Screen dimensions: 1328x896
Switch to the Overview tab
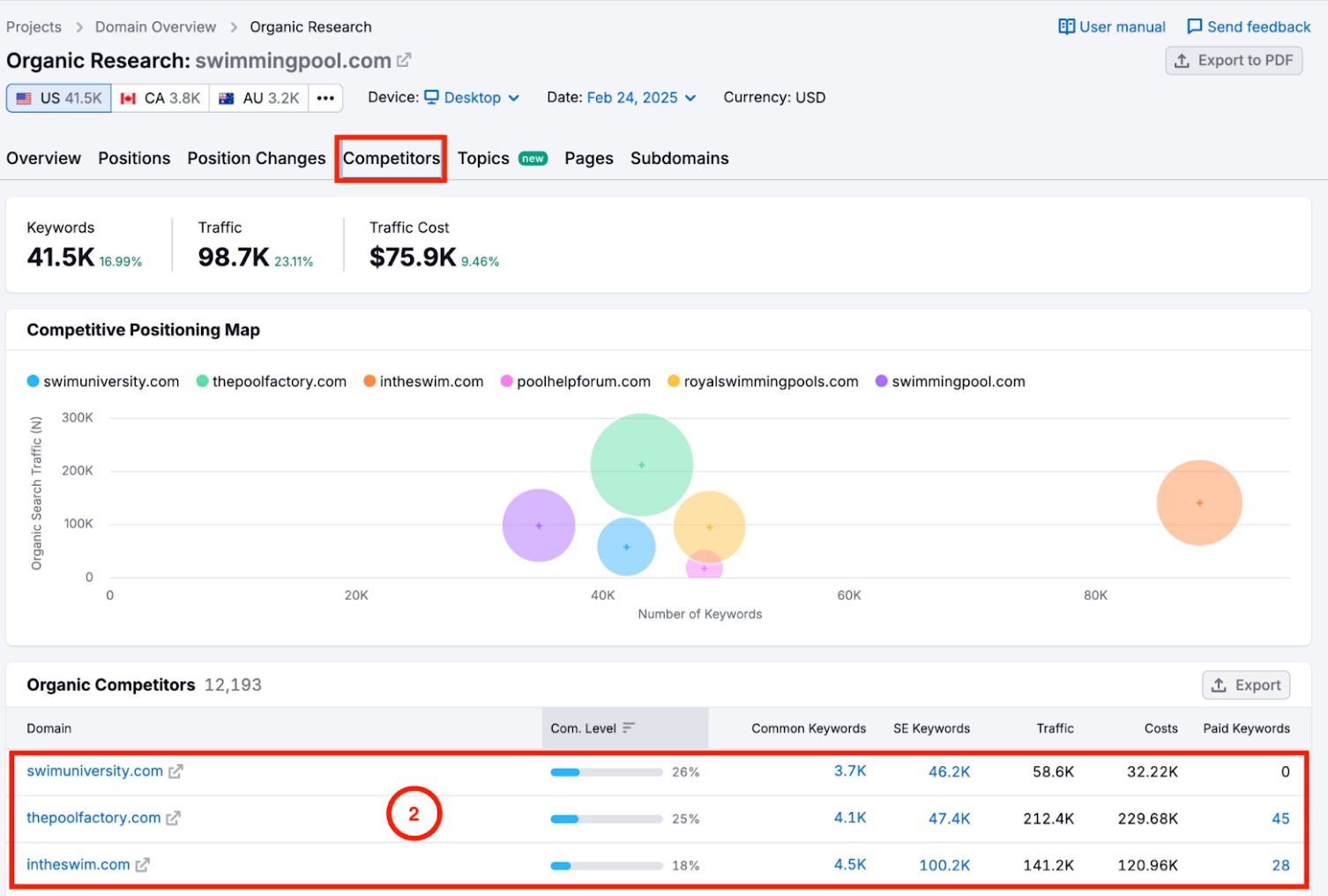[x=43, y=159]
